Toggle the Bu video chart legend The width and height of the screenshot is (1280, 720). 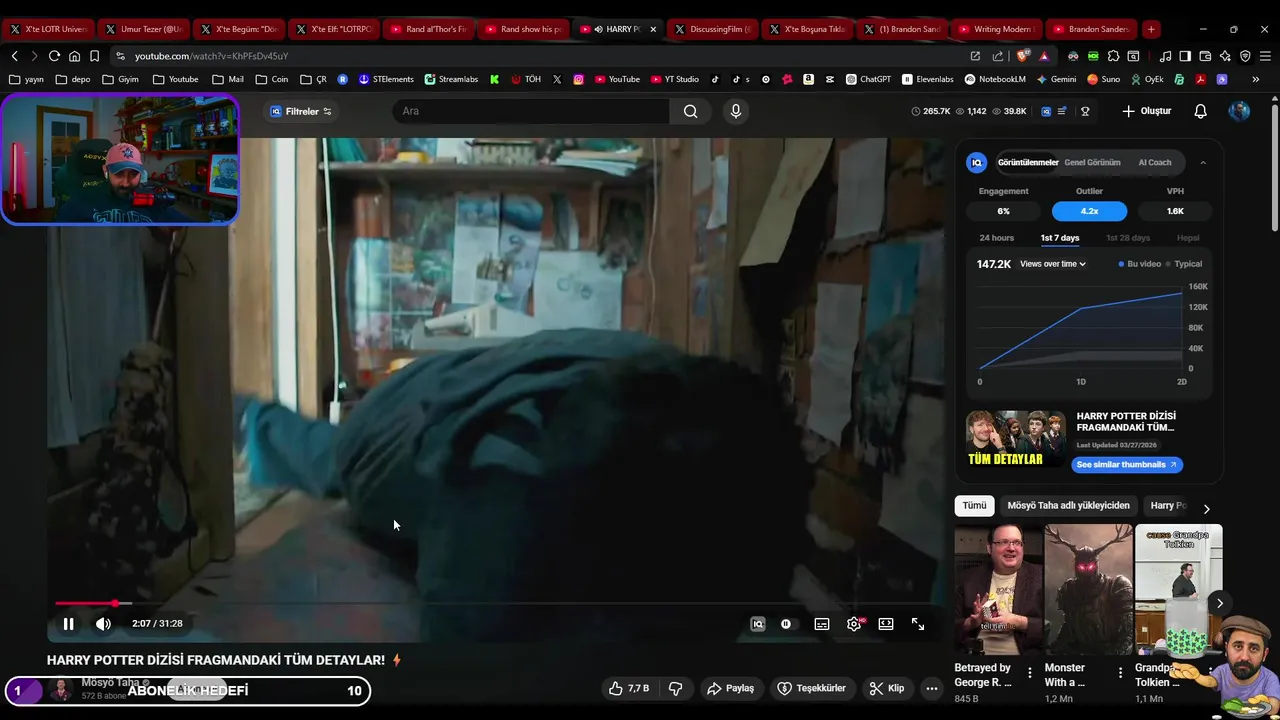(1140, 264)
